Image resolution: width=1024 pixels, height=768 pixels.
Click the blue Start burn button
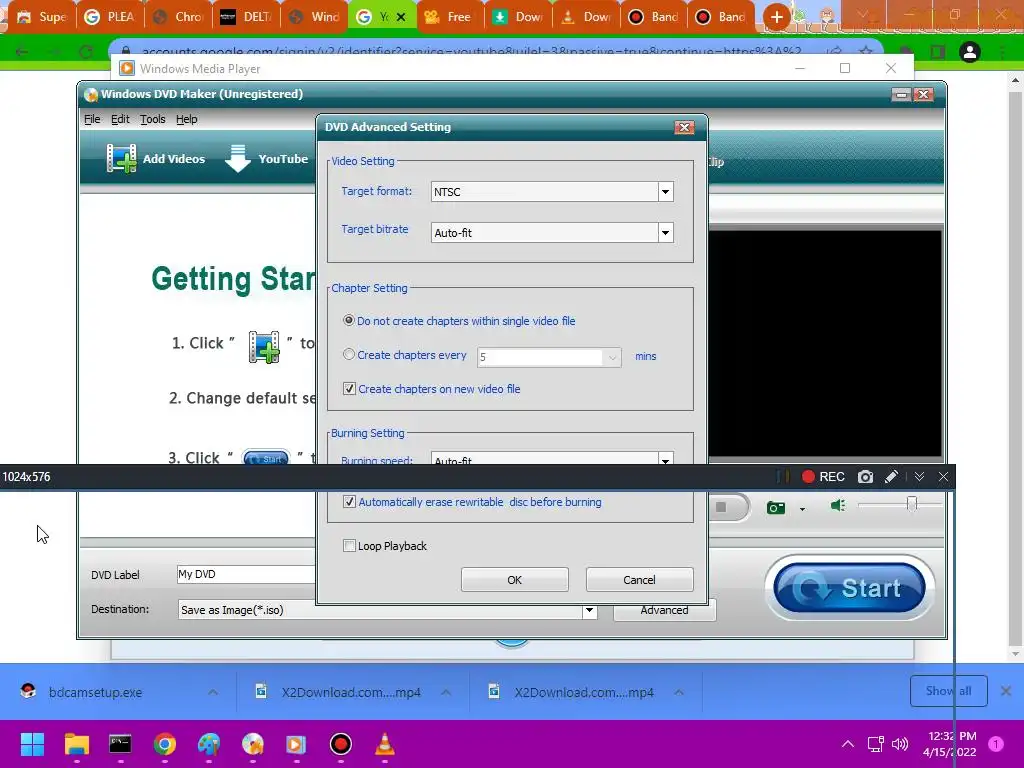click(x=849, y=588)
